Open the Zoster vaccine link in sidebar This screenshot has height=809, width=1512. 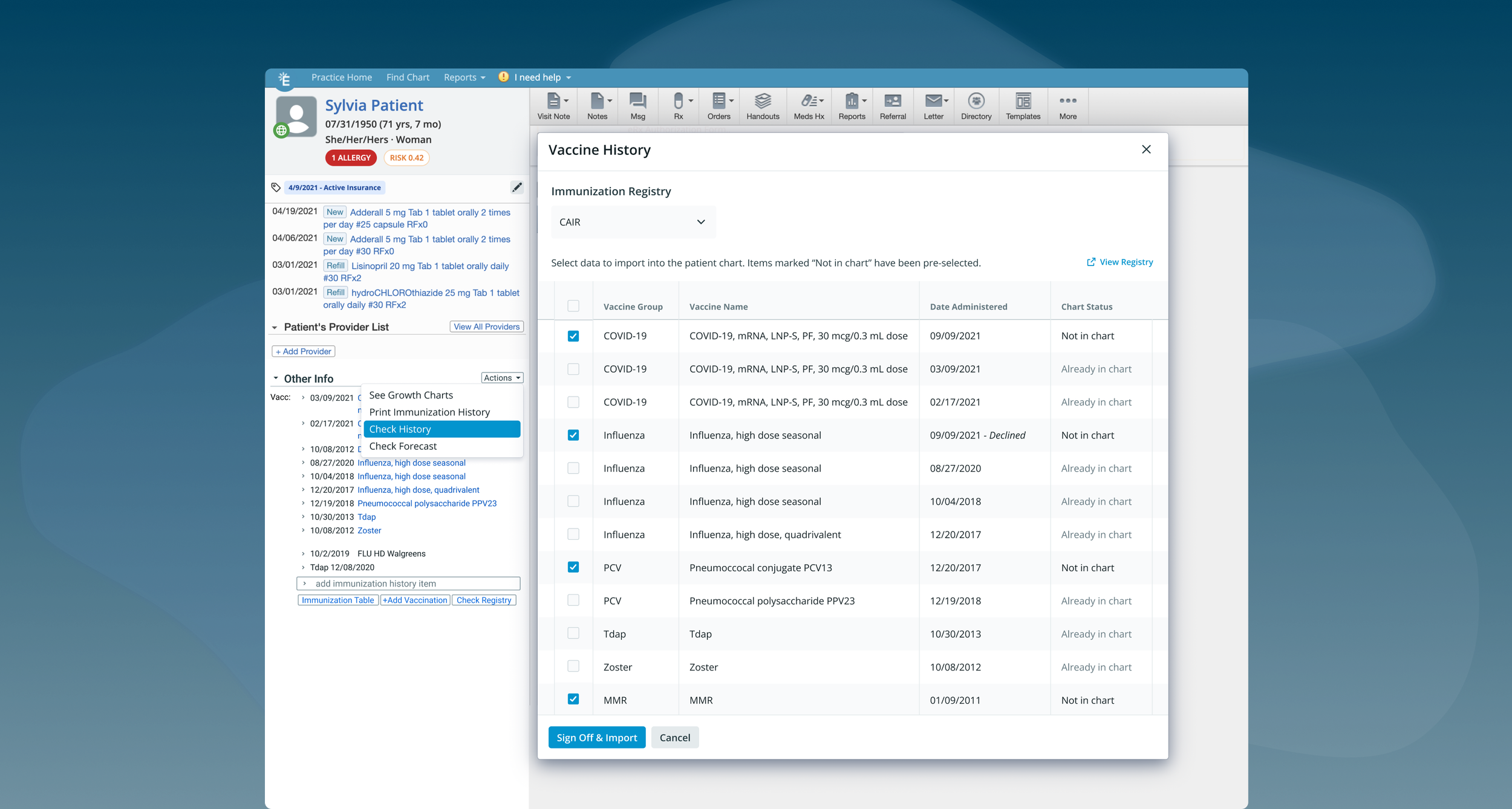point(369,530)
